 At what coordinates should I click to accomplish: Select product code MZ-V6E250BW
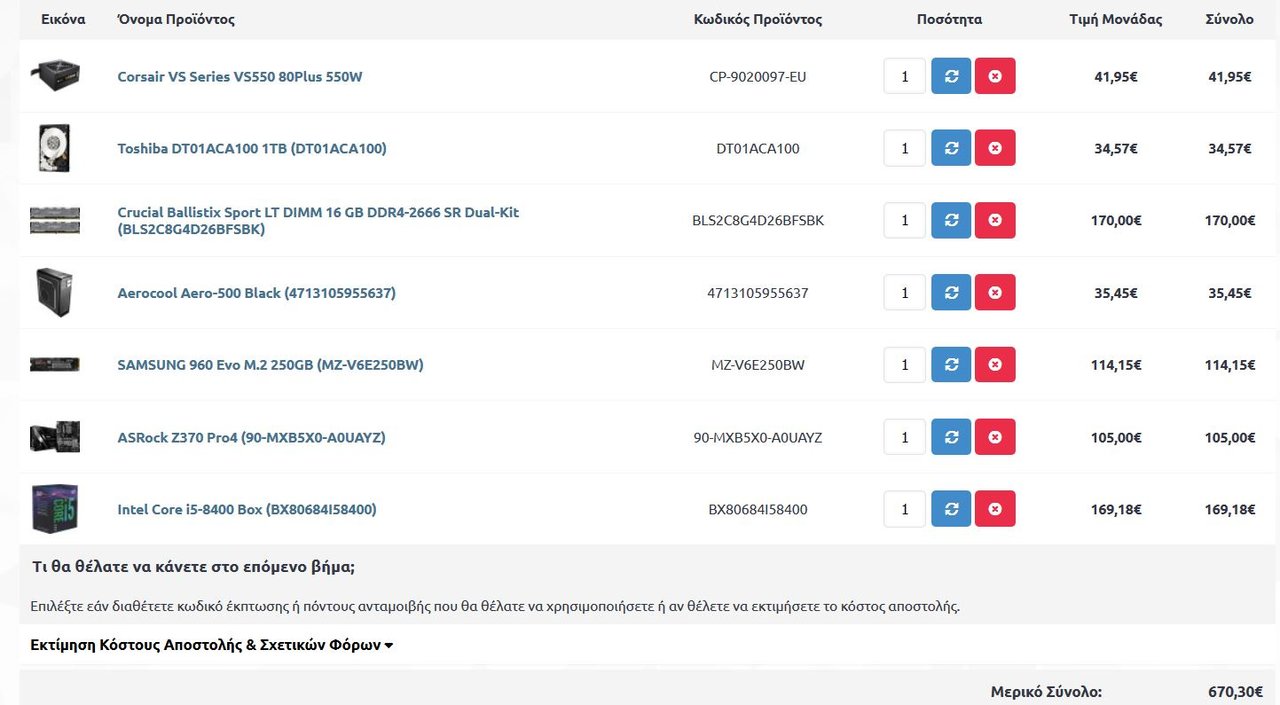[758, 365]
